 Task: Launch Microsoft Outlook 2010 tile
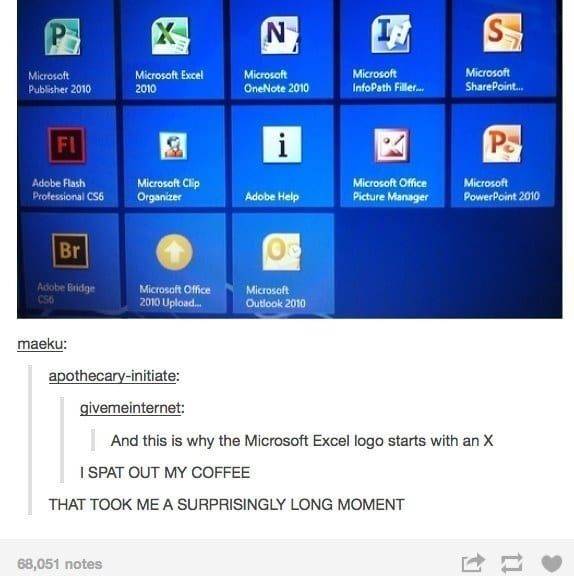coord(283,263)
